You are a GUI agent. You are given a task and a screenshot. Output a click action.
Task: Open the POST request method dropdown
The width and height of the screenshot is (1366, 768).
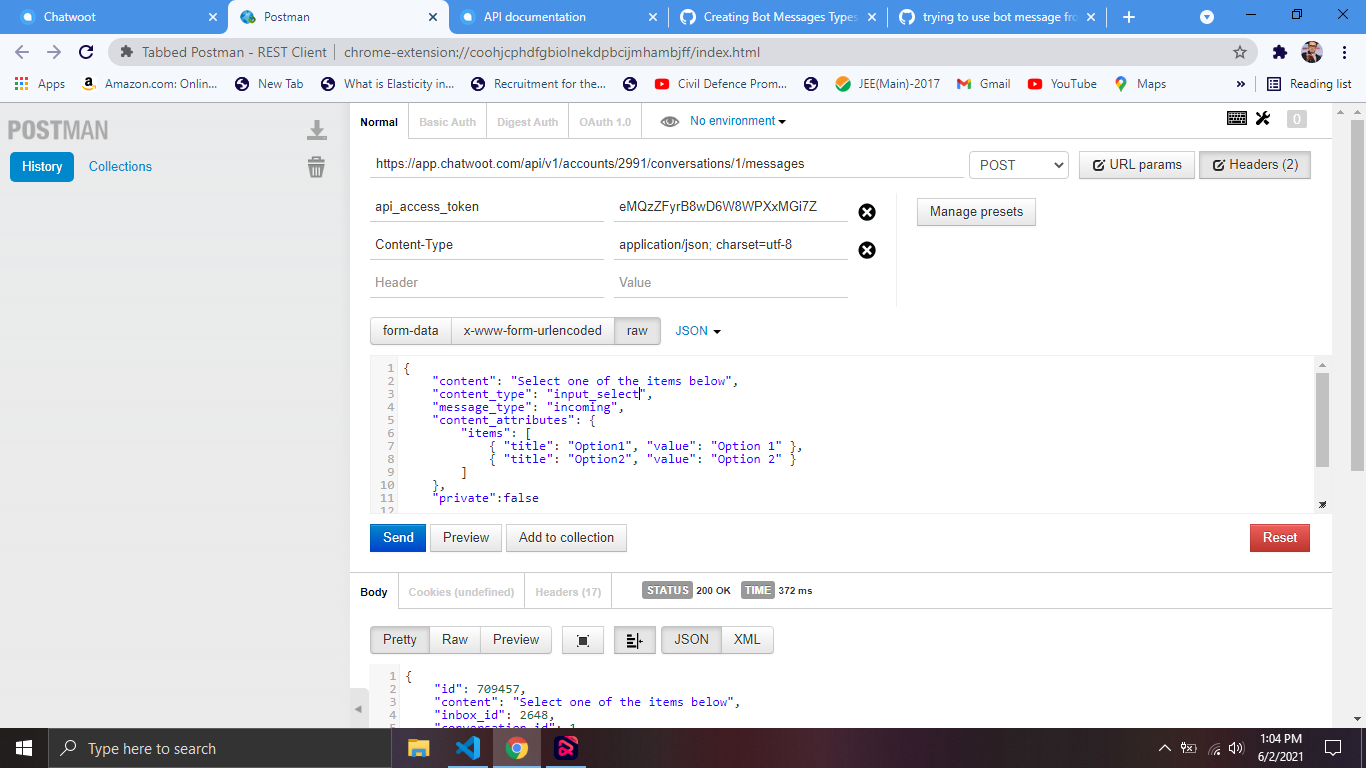(x=1018, y=164)
